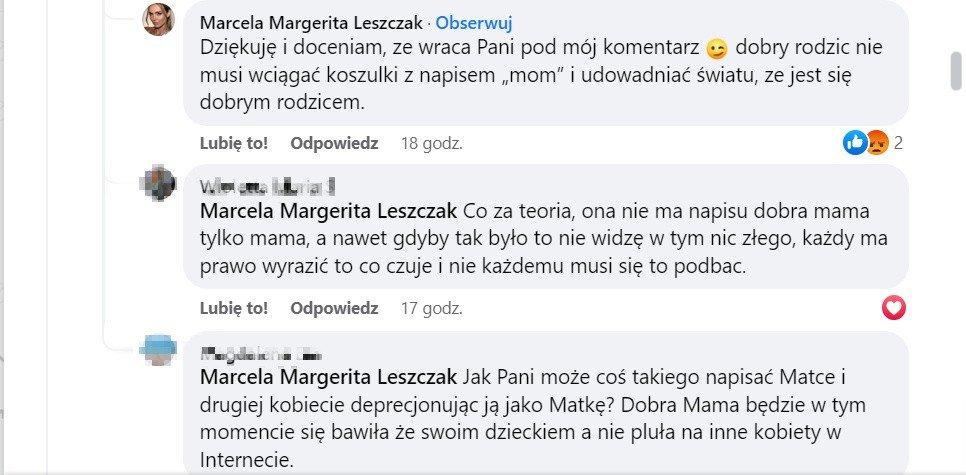966x475 pixels.
Task: Click the angry face reaction icon
Action: point(876,143)
